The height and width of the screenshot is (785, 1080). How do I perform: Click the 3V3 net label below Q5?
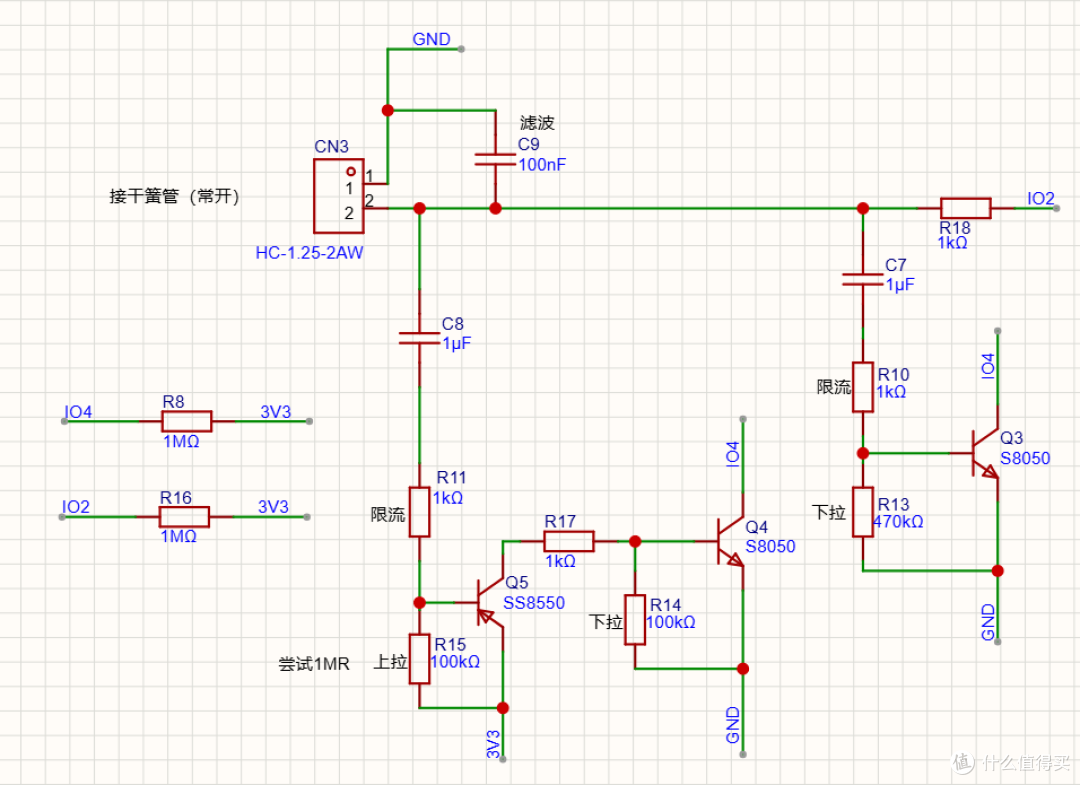tap(493, 744)
